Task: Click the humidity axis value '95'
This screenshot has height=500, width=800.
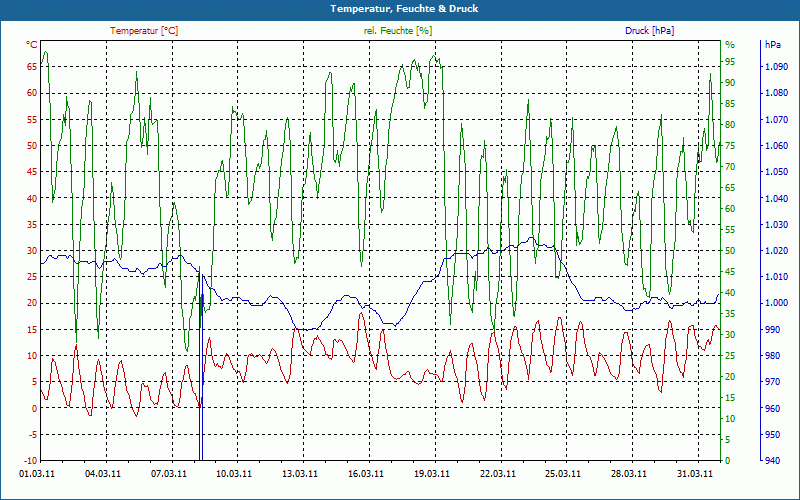Action: tap(730, 62)
